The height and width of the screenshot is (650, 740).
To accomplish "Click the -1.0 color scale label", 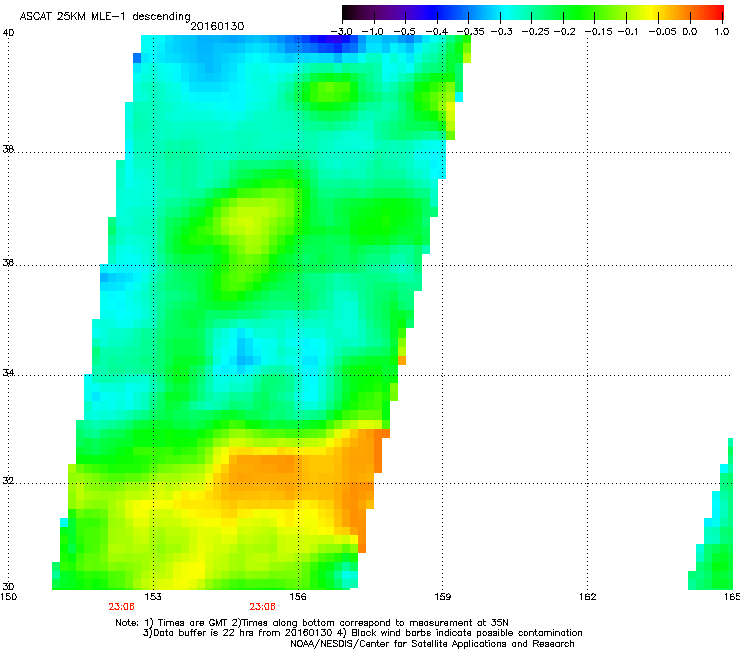I will point(373,32).
